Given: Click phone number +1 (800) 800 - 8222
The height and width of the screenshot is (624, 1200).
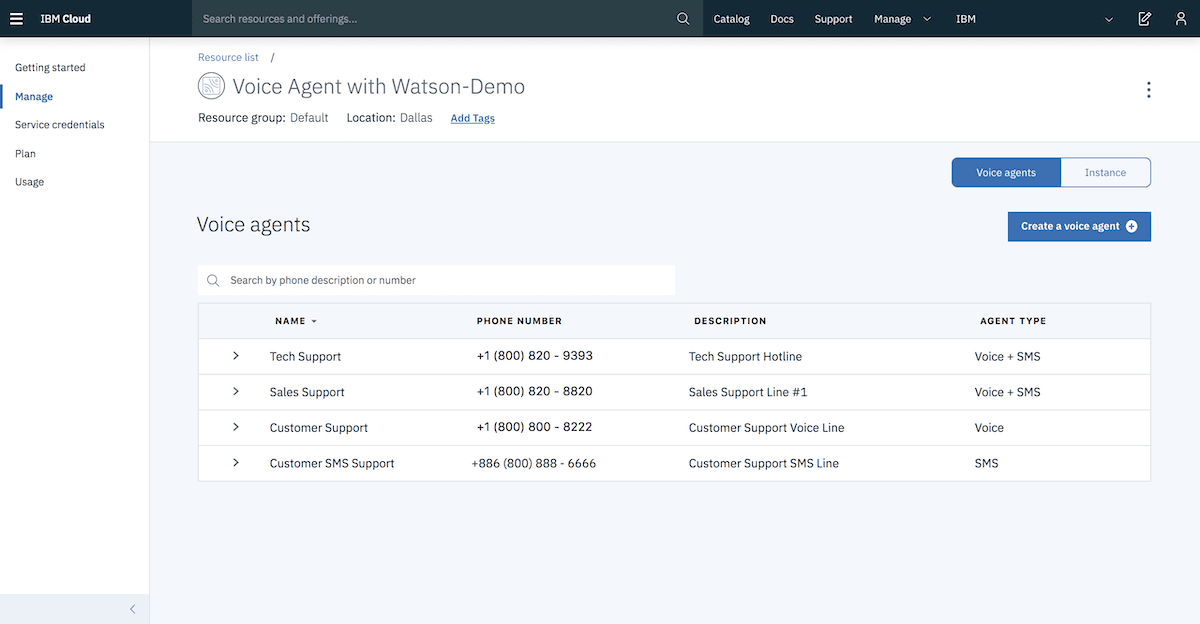Looking at the screenshot, I should (x=535, y=427).
